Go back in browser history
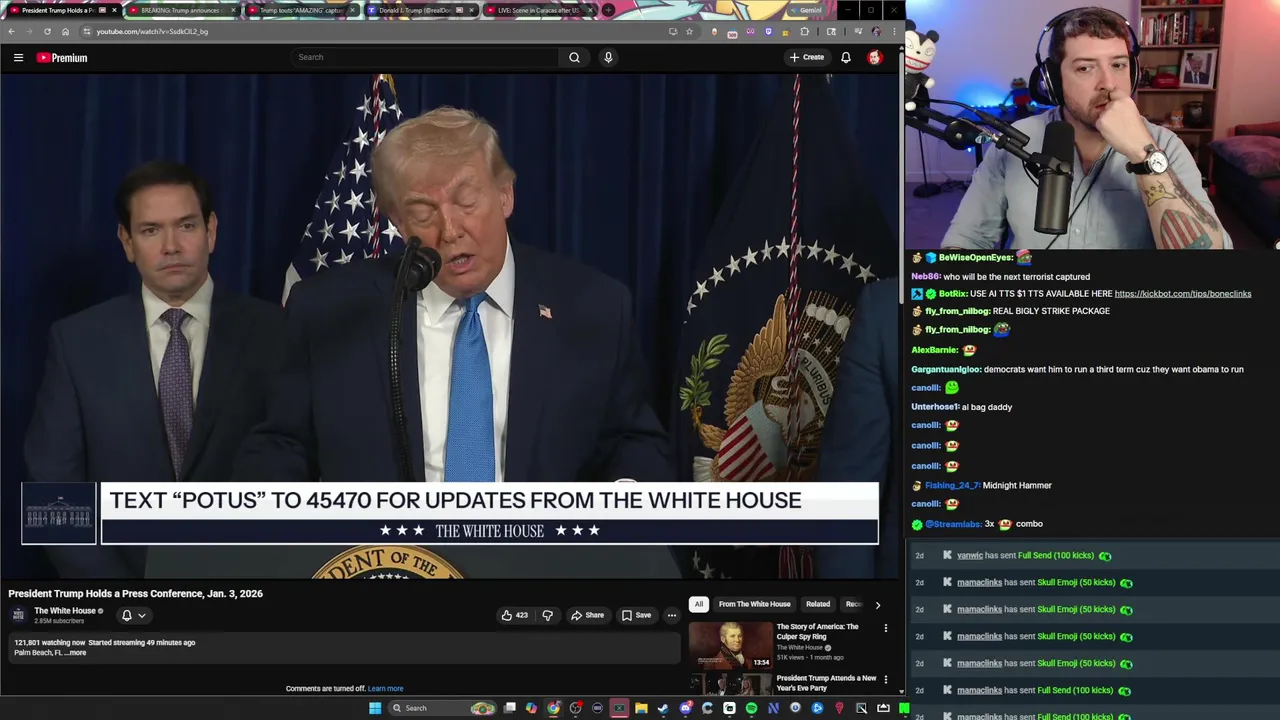 11,31
